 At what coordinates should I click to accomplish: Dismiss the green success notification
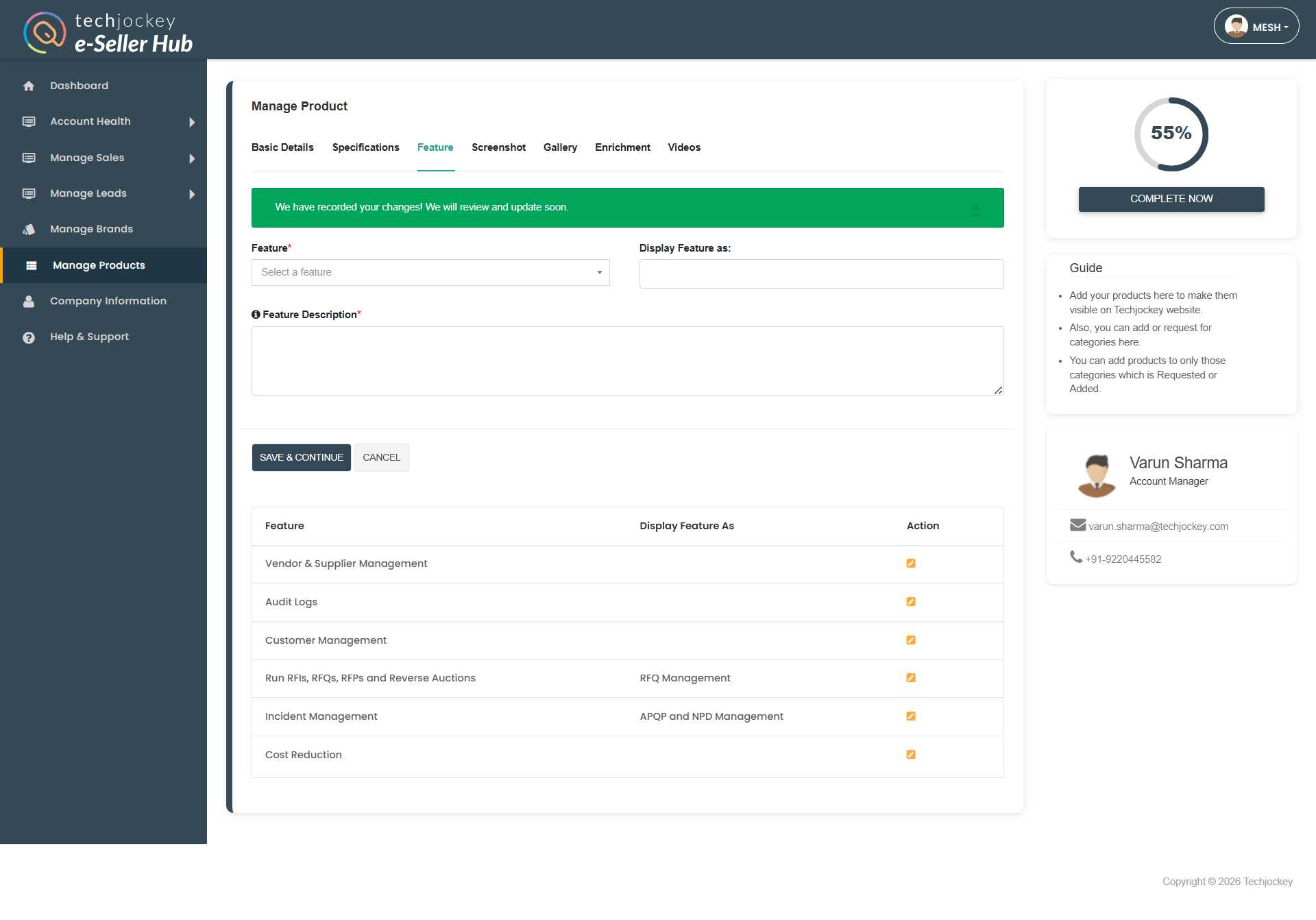[x=975, y=208]
